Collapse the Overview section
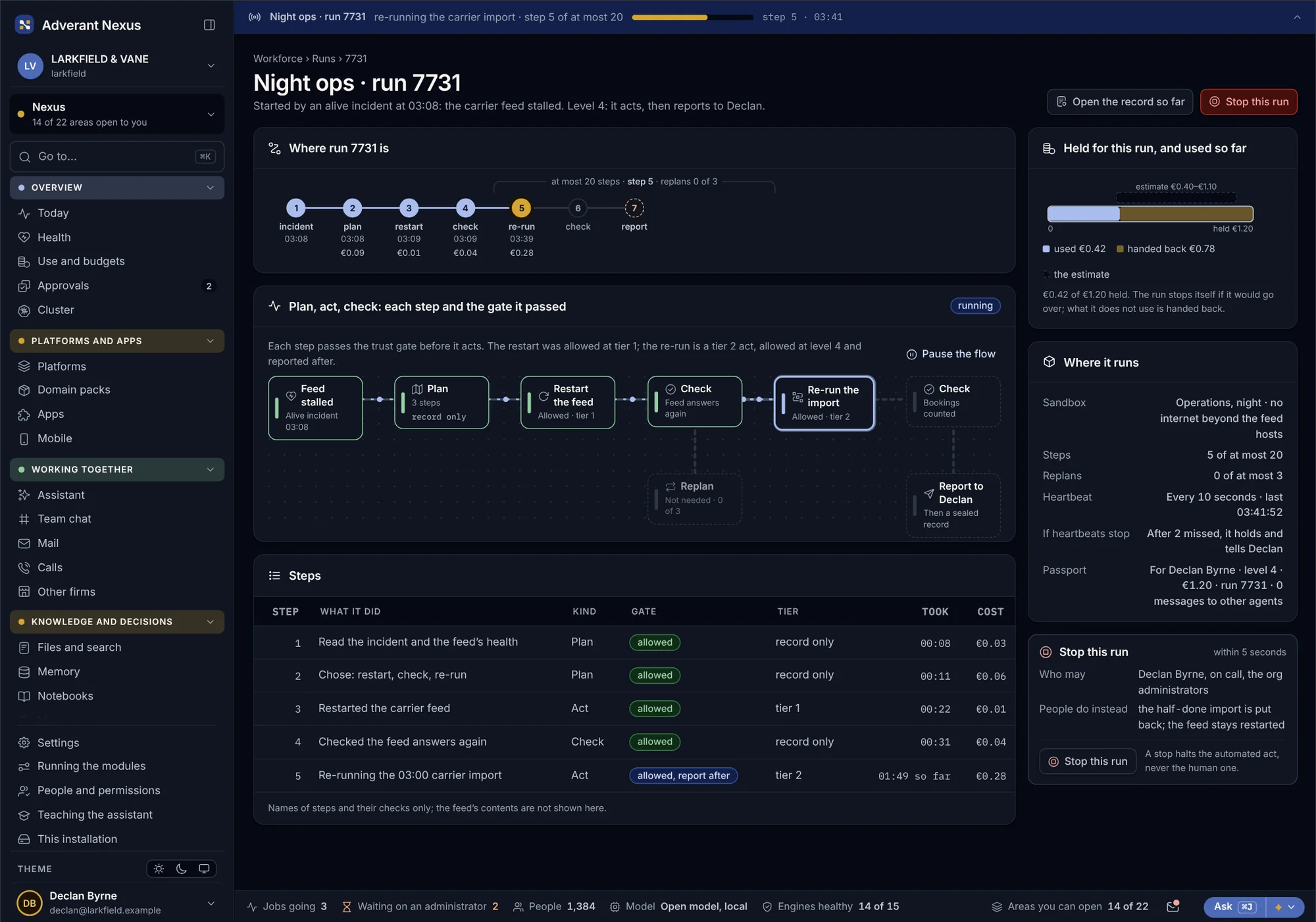This screenshot has height=922, width=1316. coord(117,188)
